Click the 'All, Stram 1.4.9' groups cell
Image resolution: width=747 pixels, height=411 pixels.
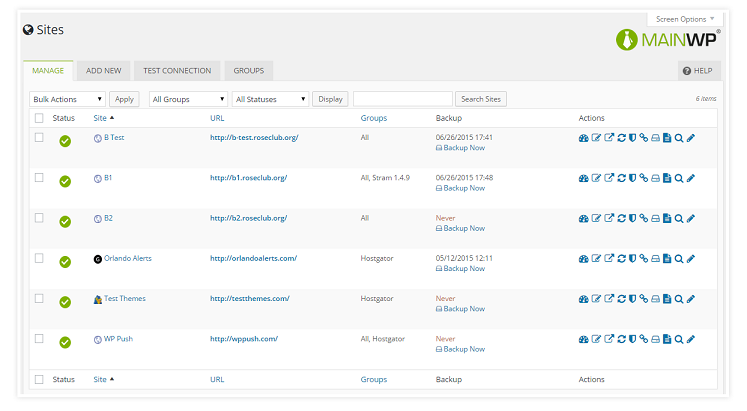coord(385,178)
